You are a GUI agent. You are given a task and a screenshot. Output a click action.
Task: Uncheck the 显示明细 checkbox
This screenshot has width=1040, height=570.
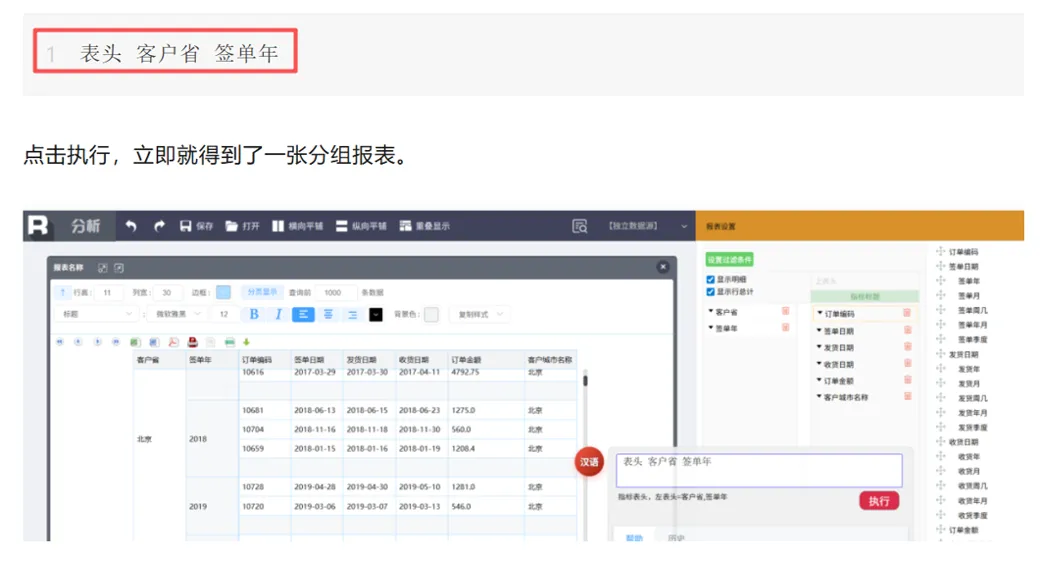coord(710,279)
